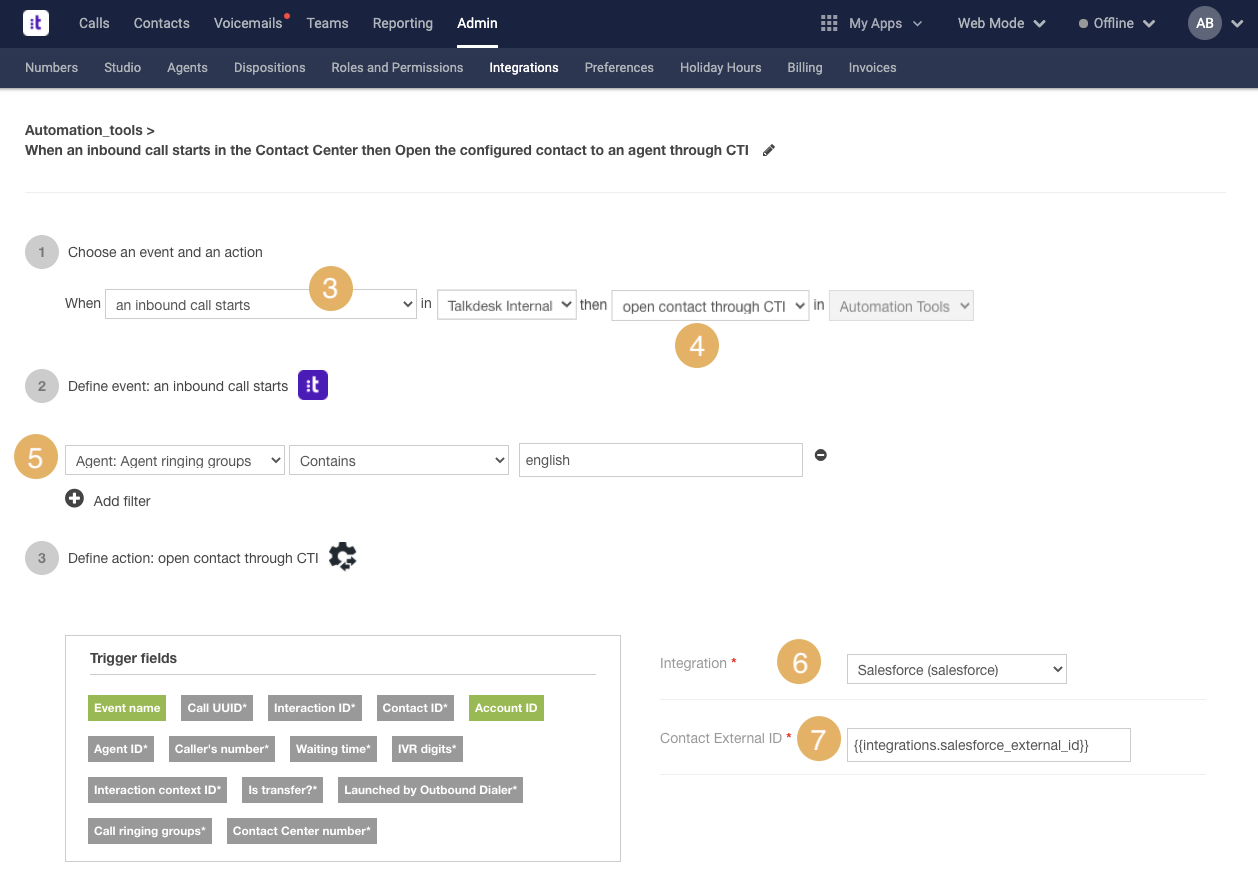Open the 'Agent: Agent ringing groups' filter dropdown
Image resolution: width=1258 pixels, height=878 pixels.
[175, 460]
